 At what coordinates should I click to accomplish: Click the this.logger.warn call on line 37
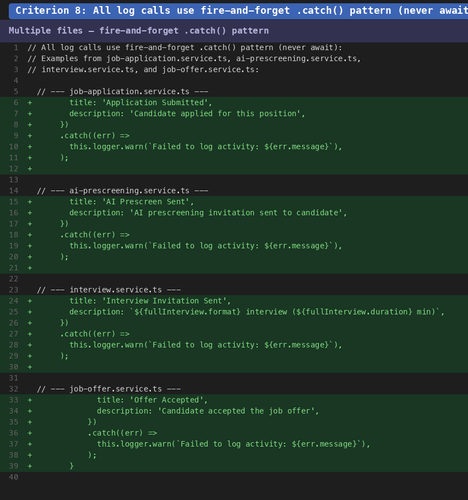(233, 444)
